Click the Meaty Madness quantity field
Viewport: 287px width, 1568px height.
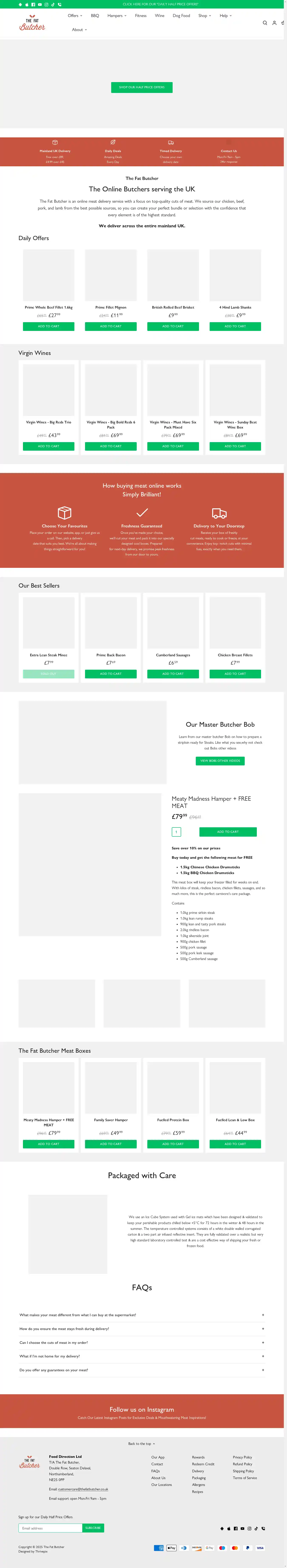[176, 832]
